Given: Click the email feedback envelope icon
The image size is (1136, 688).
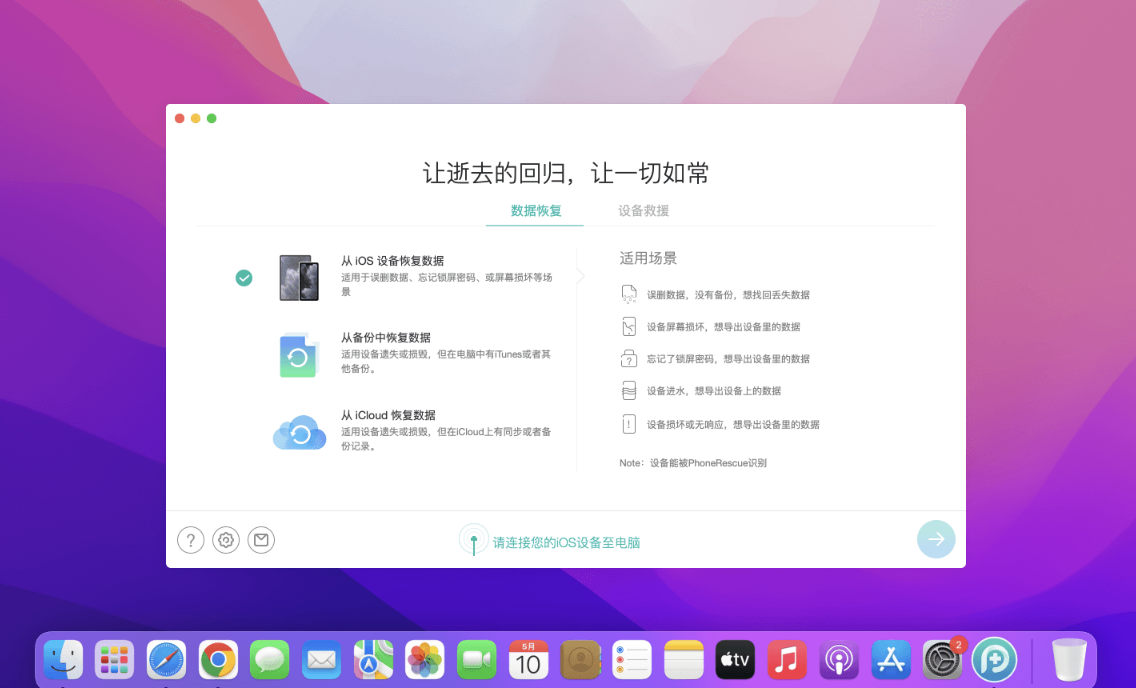Looking at the screenshot, I should pos(261,540).
